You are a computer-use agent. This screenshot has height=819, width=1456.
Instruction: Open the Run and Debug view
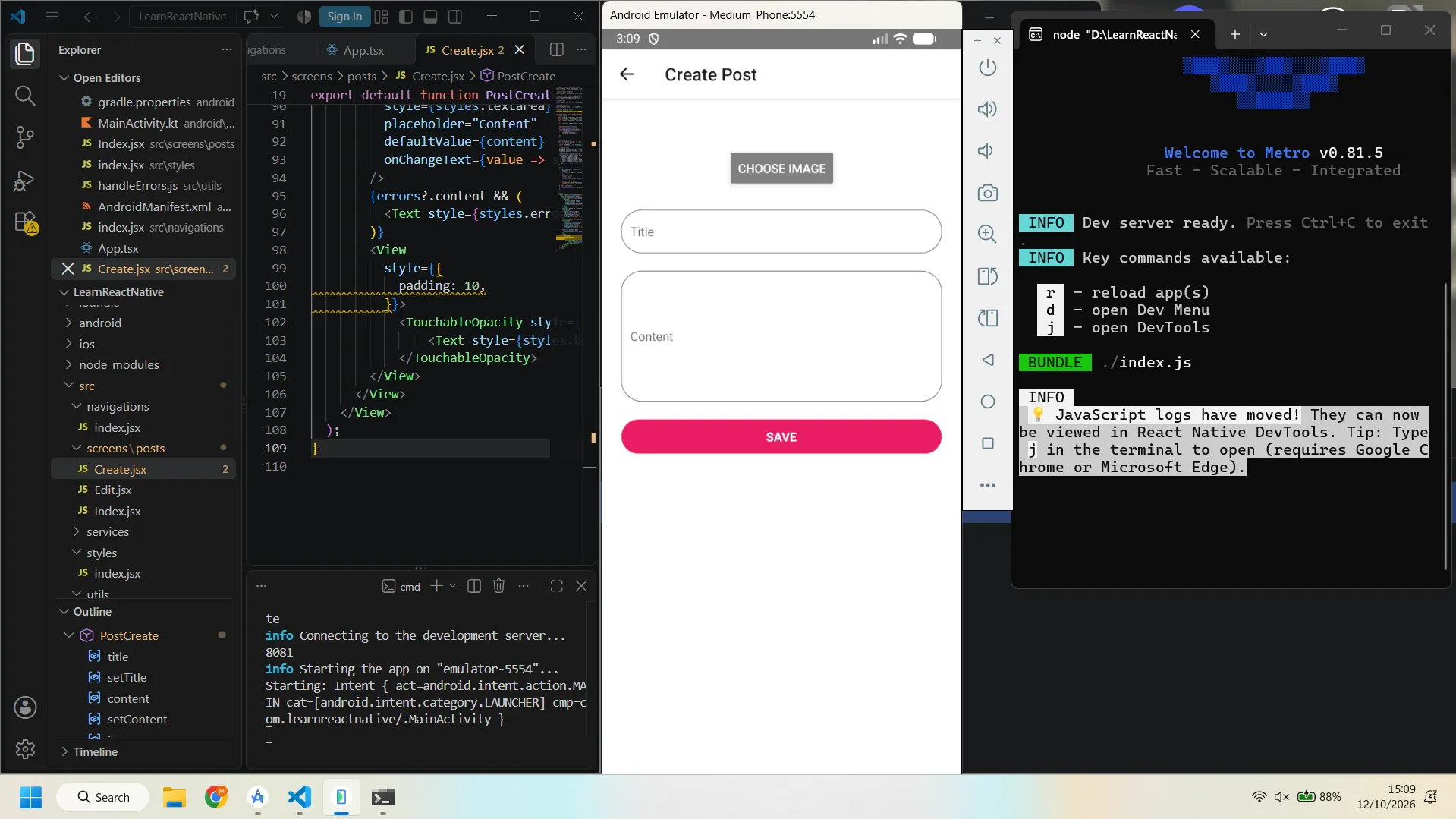pyautogui.click(x=25, y=180)
